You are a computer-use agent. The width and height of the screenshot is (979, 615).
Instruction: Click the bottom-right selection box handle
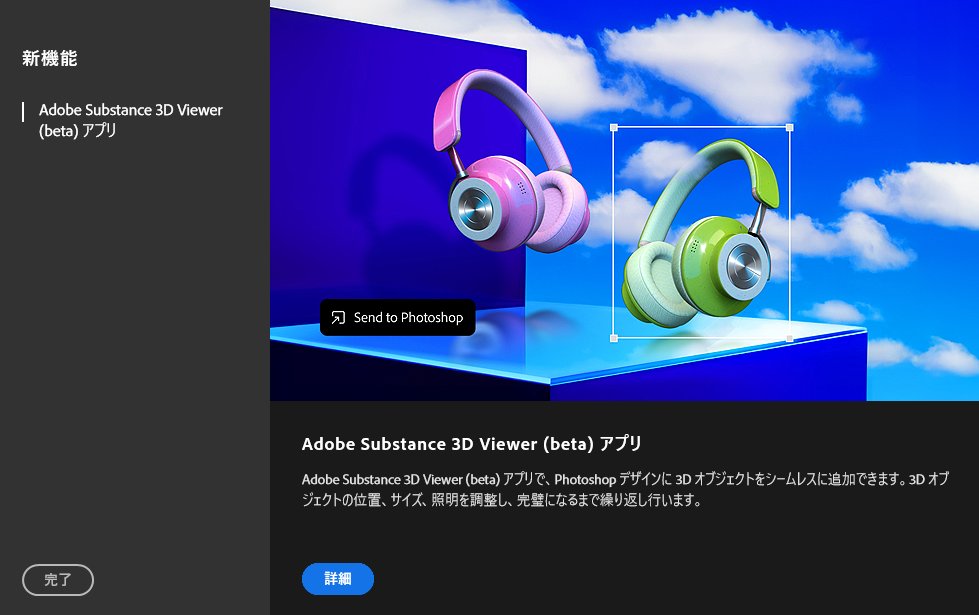[x=789, y=340]
